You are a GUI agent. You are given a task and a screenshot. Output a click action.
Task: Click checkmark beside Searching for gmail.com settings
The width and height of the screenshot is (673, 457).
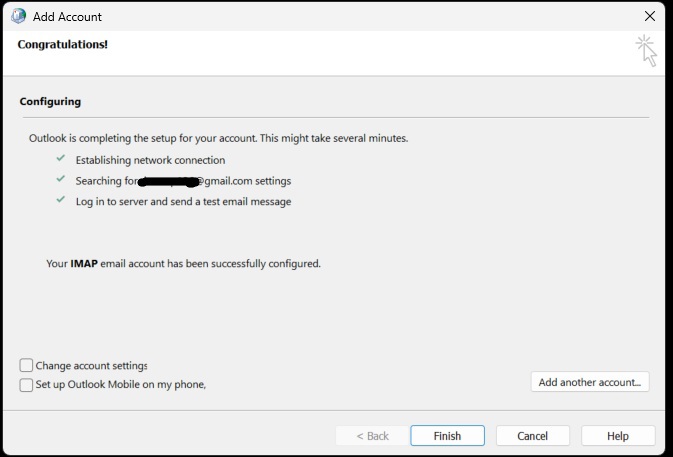click(61, 179)
